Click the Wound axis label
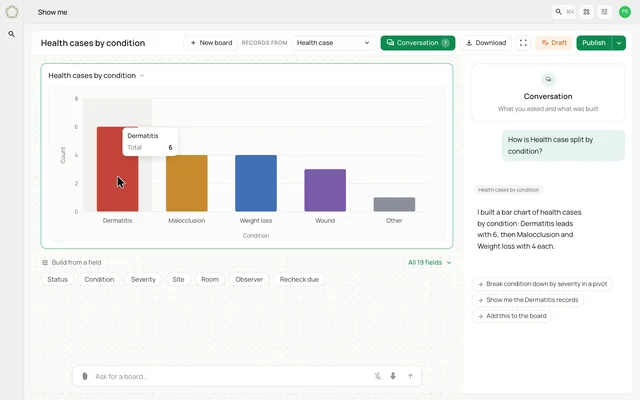The width and height of the screenshot is (640, 400). [x=325, y=220]
